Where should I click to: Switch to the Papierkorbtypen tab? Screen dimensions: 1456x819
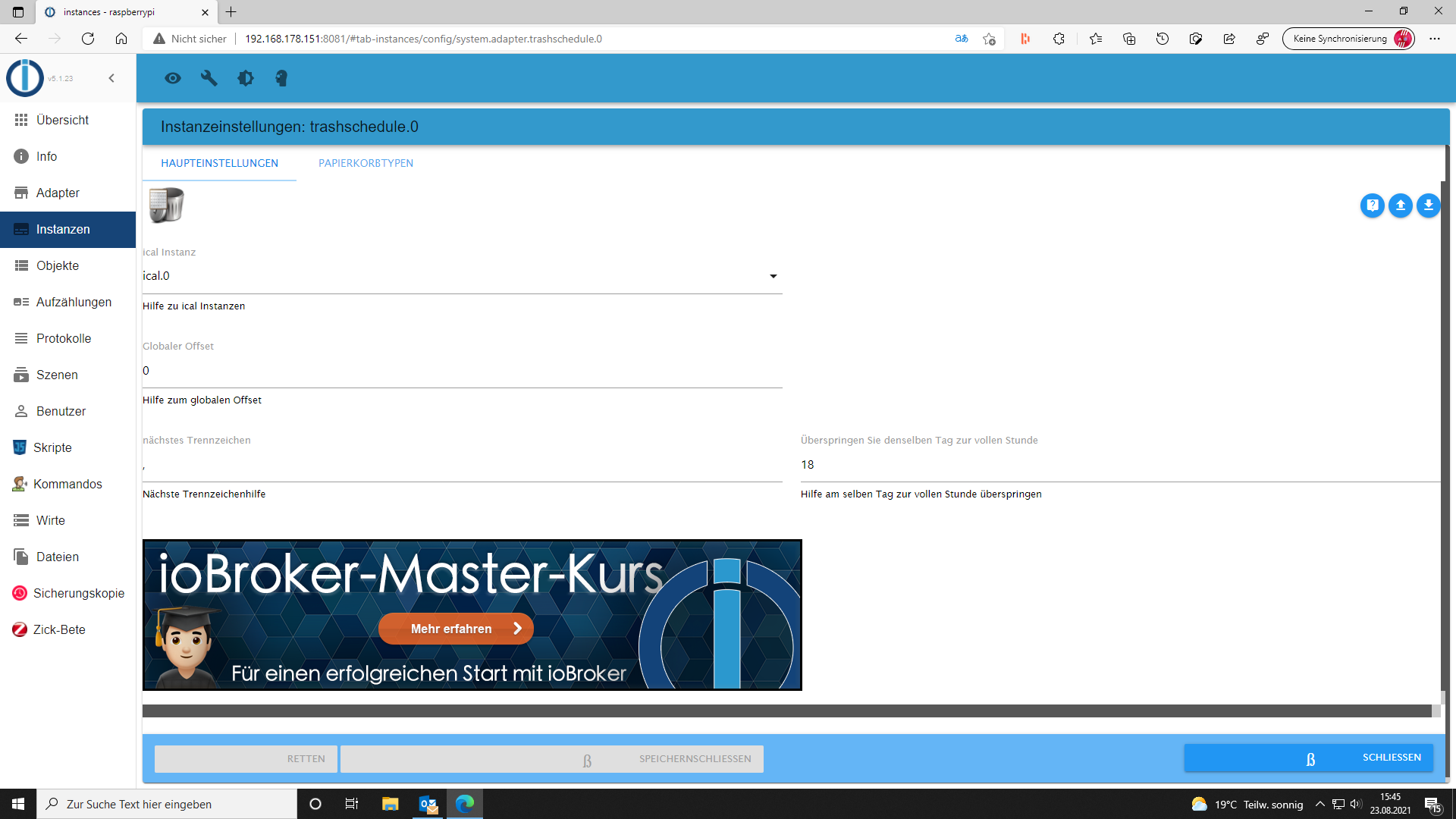(366, 163)
